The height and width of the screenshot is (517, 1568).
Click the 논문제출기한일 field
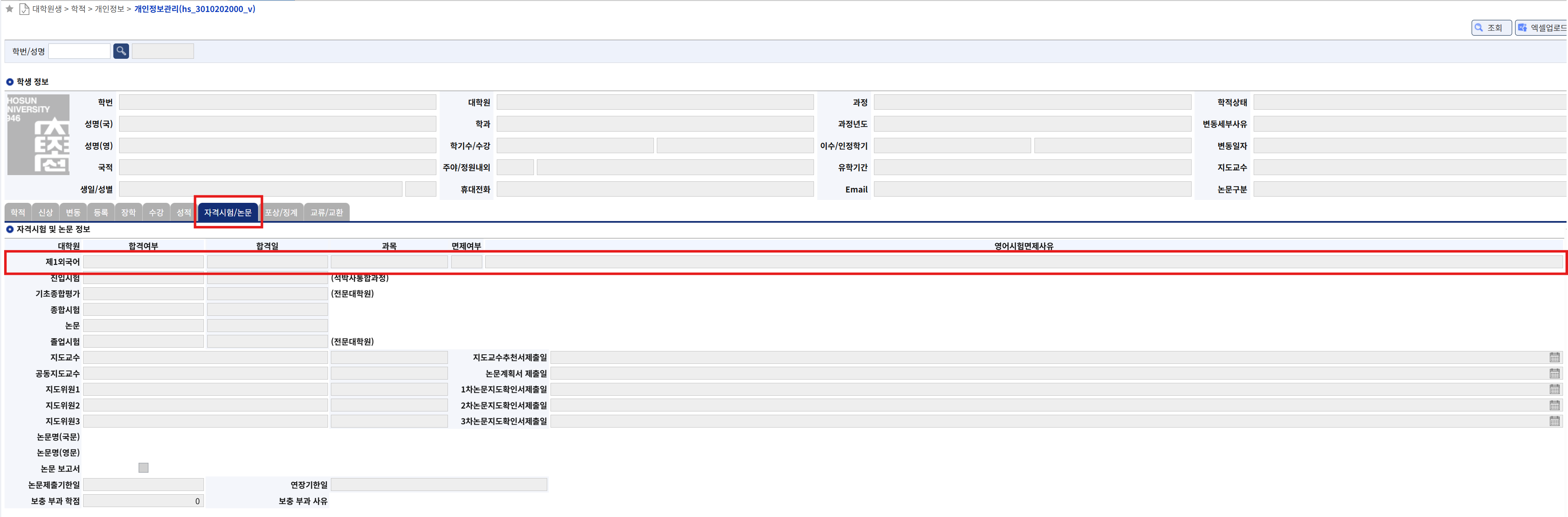pyautogui.click(x=144, y=485)
